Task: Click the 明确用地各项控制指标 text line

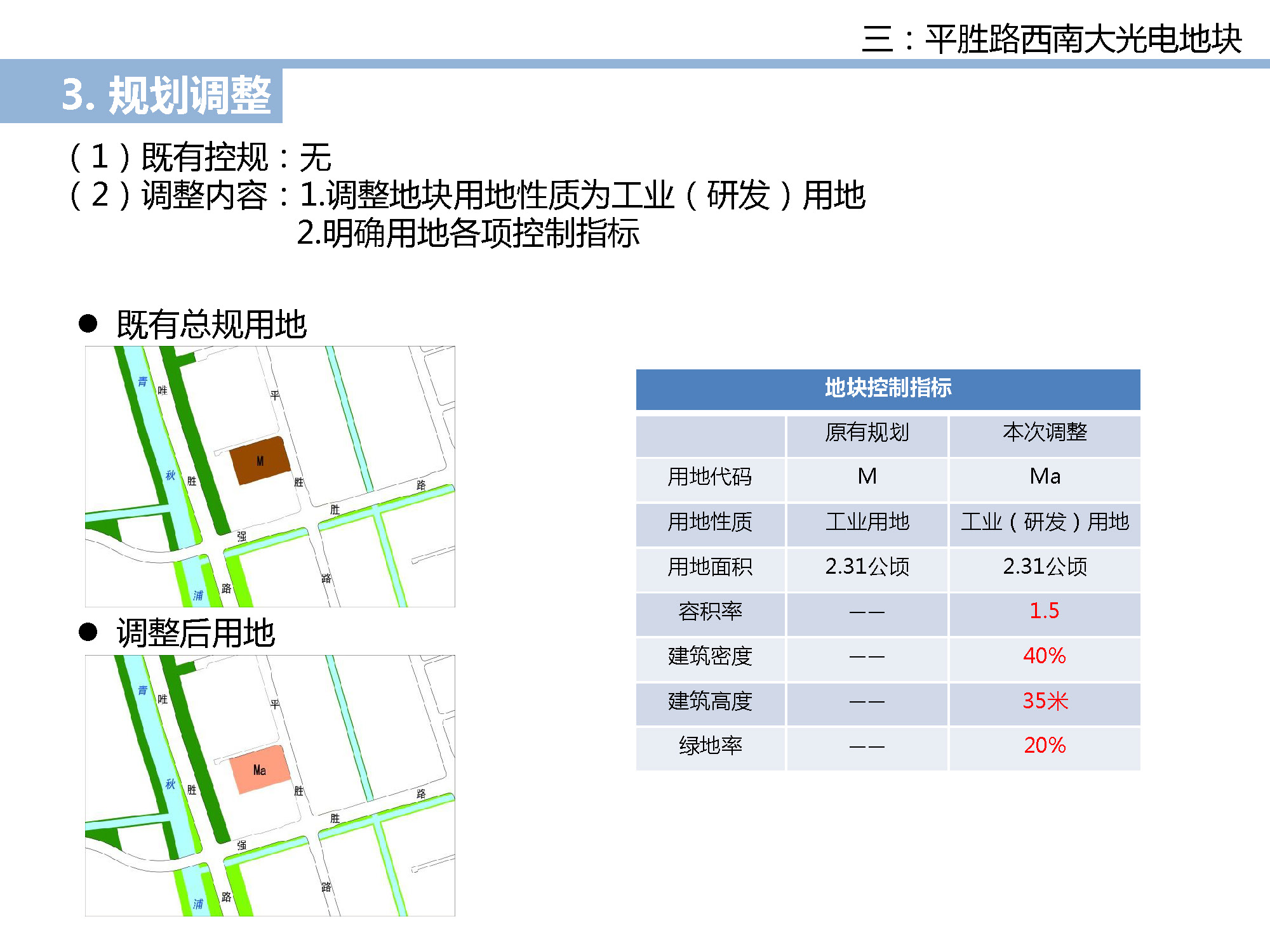Action: (x=468, y=234)
